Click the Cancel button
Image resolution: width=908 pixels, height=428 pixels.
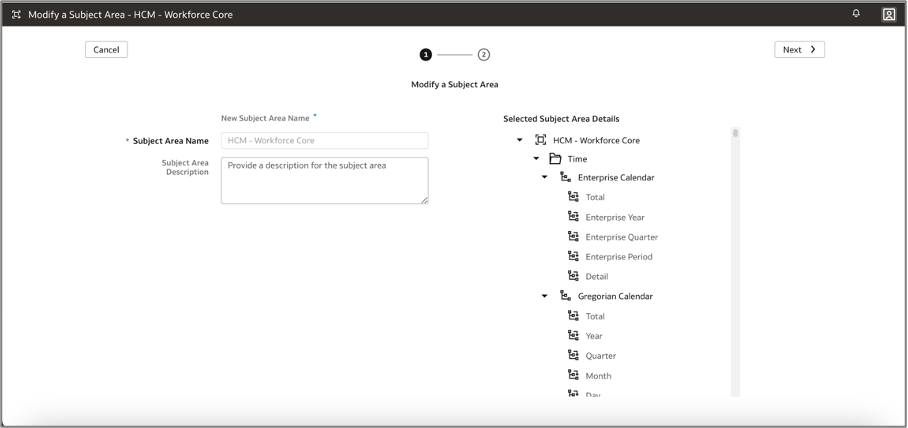coord(106,50)
